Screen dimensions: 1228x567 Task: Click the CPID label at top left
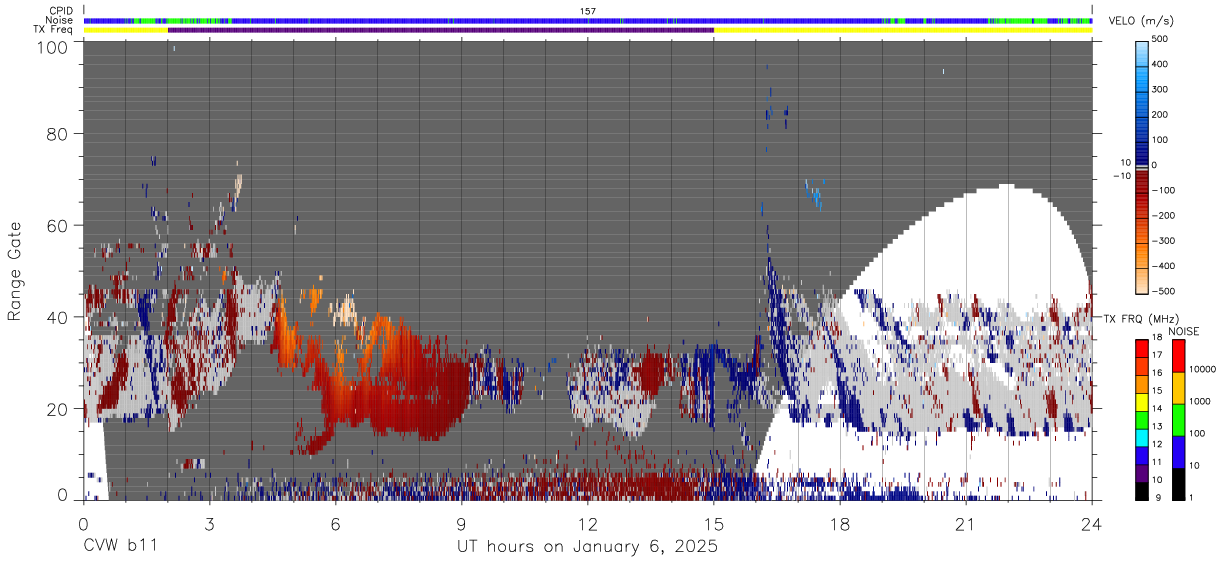[61, 11]
